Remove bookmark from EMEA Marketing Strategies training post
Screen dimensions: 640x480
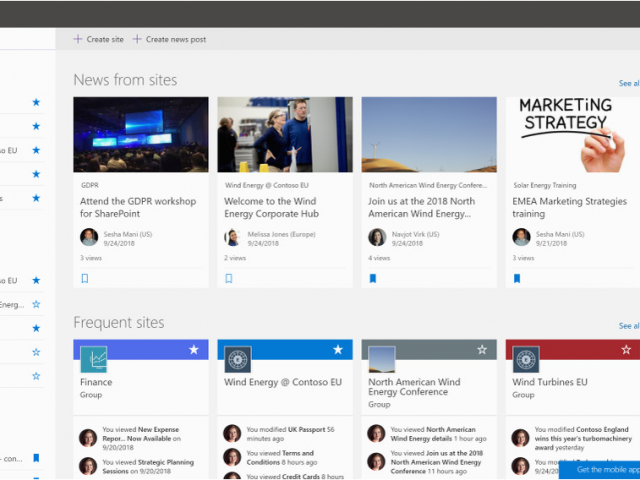(517, 278)
